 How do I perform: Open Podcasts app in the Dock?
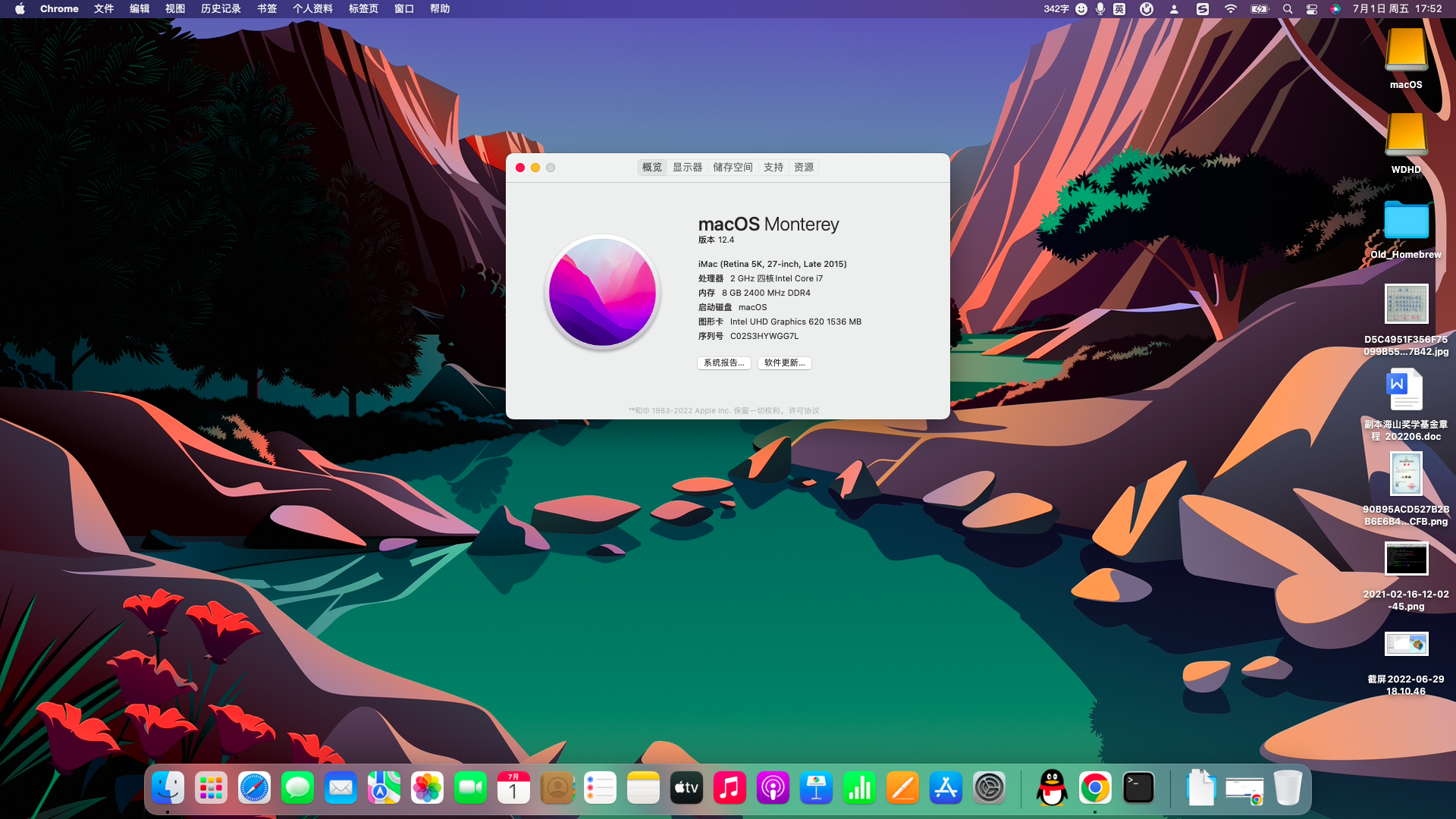tap(773, 788)
